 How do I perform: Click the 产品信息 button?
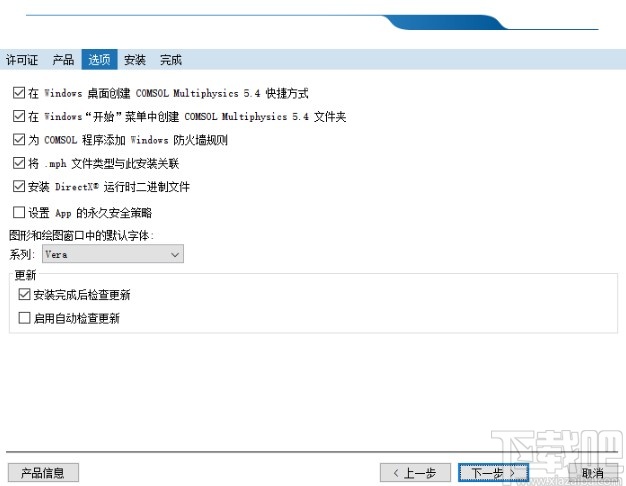pos(43,473)
